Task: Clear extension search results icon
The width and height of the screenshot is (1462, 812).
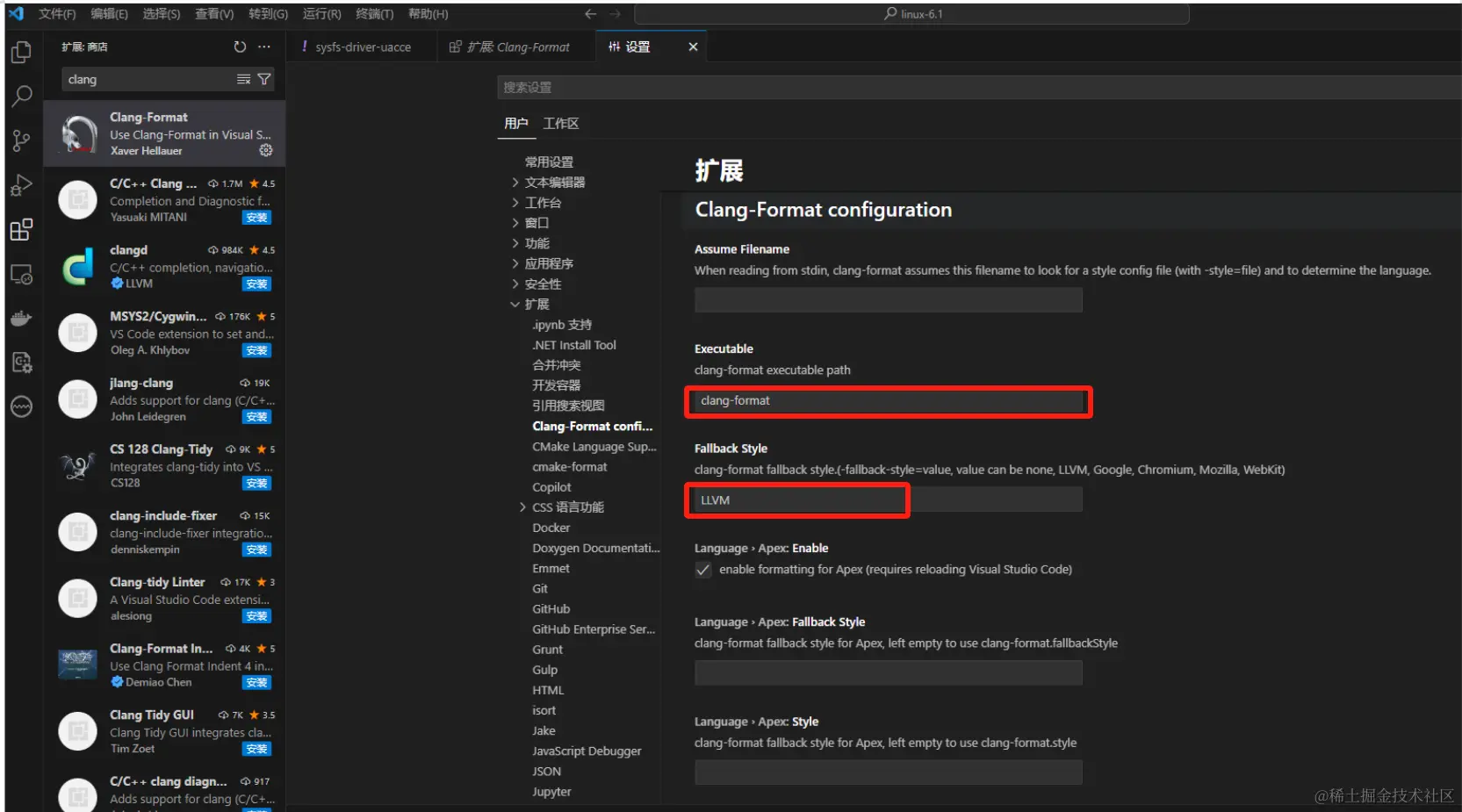Action: (x=243, y=79)
